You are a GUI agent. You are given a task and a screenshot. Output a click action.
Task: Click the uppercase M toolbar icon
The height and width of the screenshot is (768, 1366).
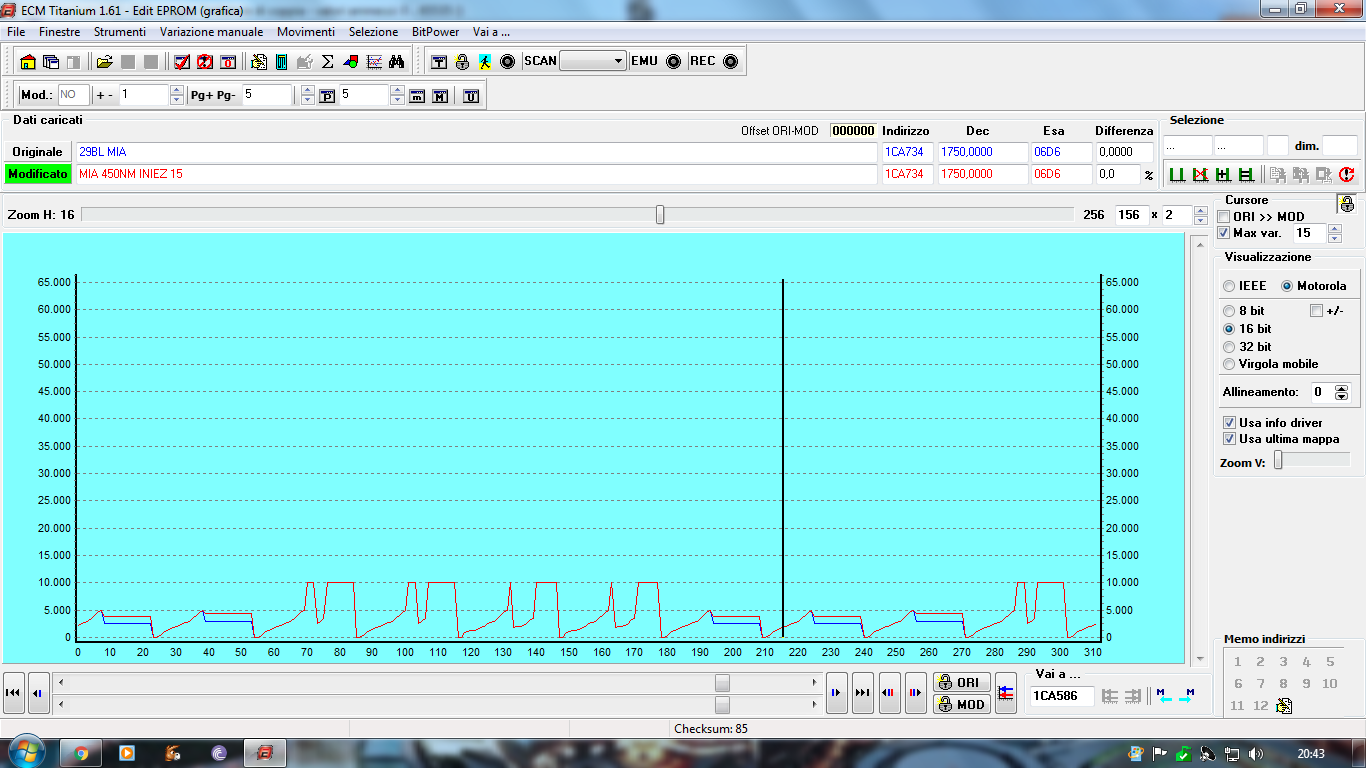(440, 96)
